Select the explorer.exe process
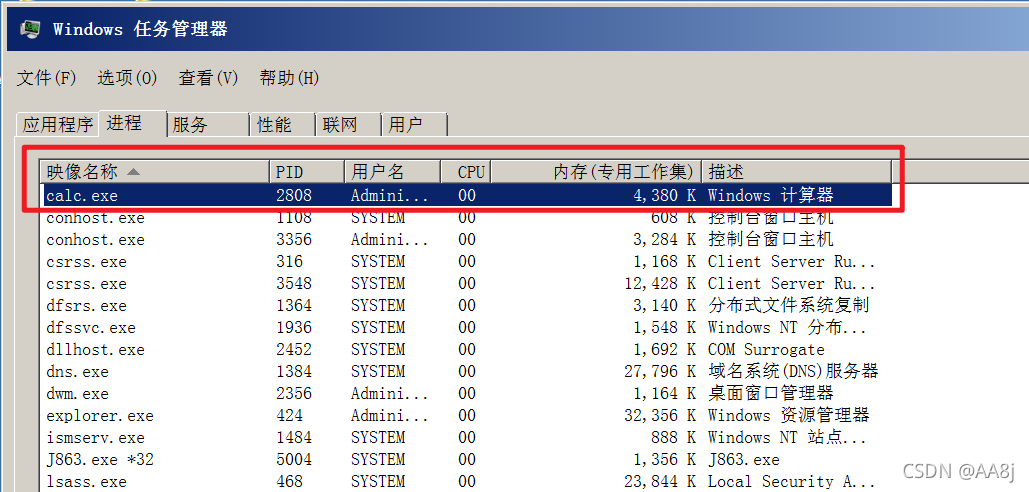 [467, 415]
